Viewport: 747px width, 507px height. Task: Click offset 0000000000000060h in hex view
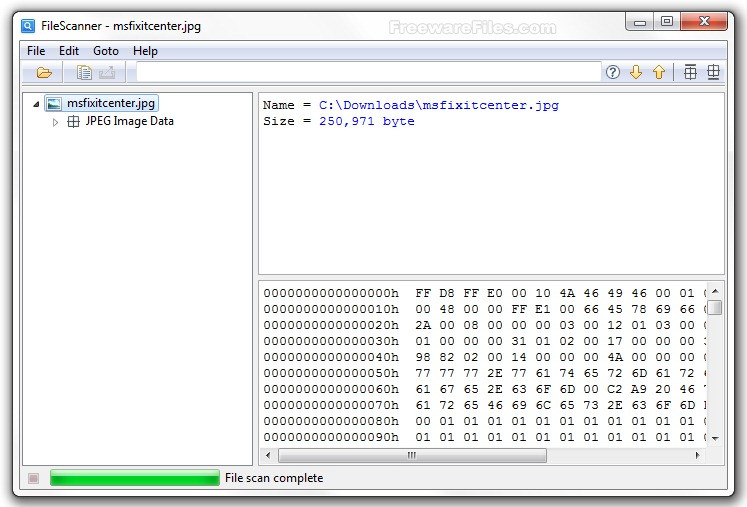tap(331, 389)
